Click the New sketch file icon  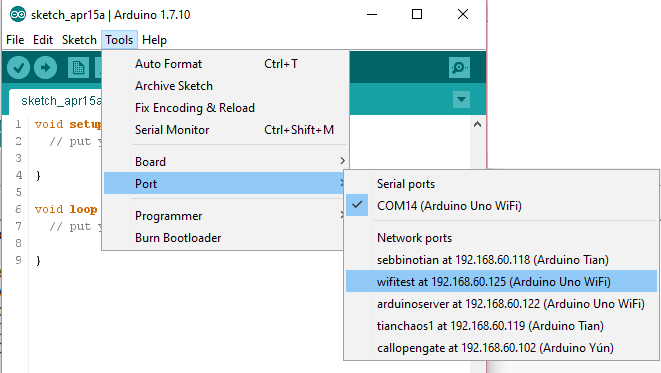[78, 67]
